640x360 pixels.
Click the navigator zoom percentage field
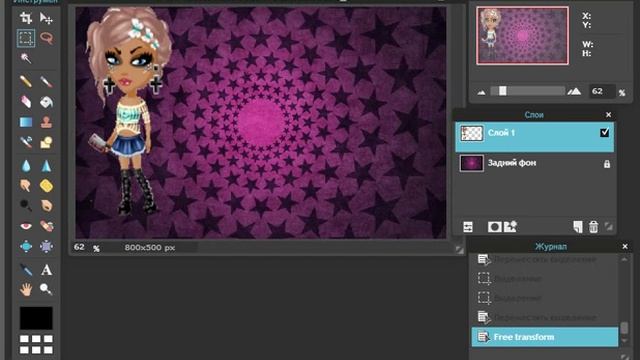602,91
